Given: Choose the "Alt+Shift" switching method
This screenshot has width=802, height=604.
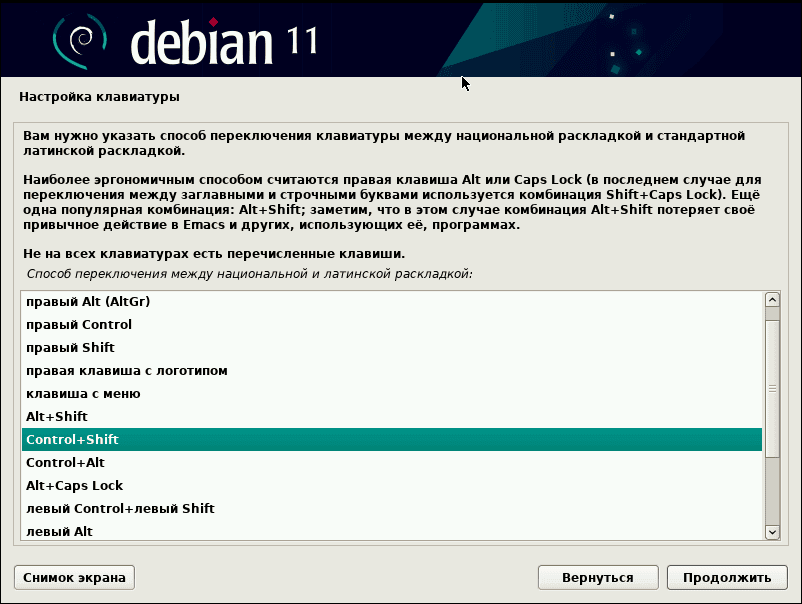Looking at the screenshot, I should (x=392, y=417).
